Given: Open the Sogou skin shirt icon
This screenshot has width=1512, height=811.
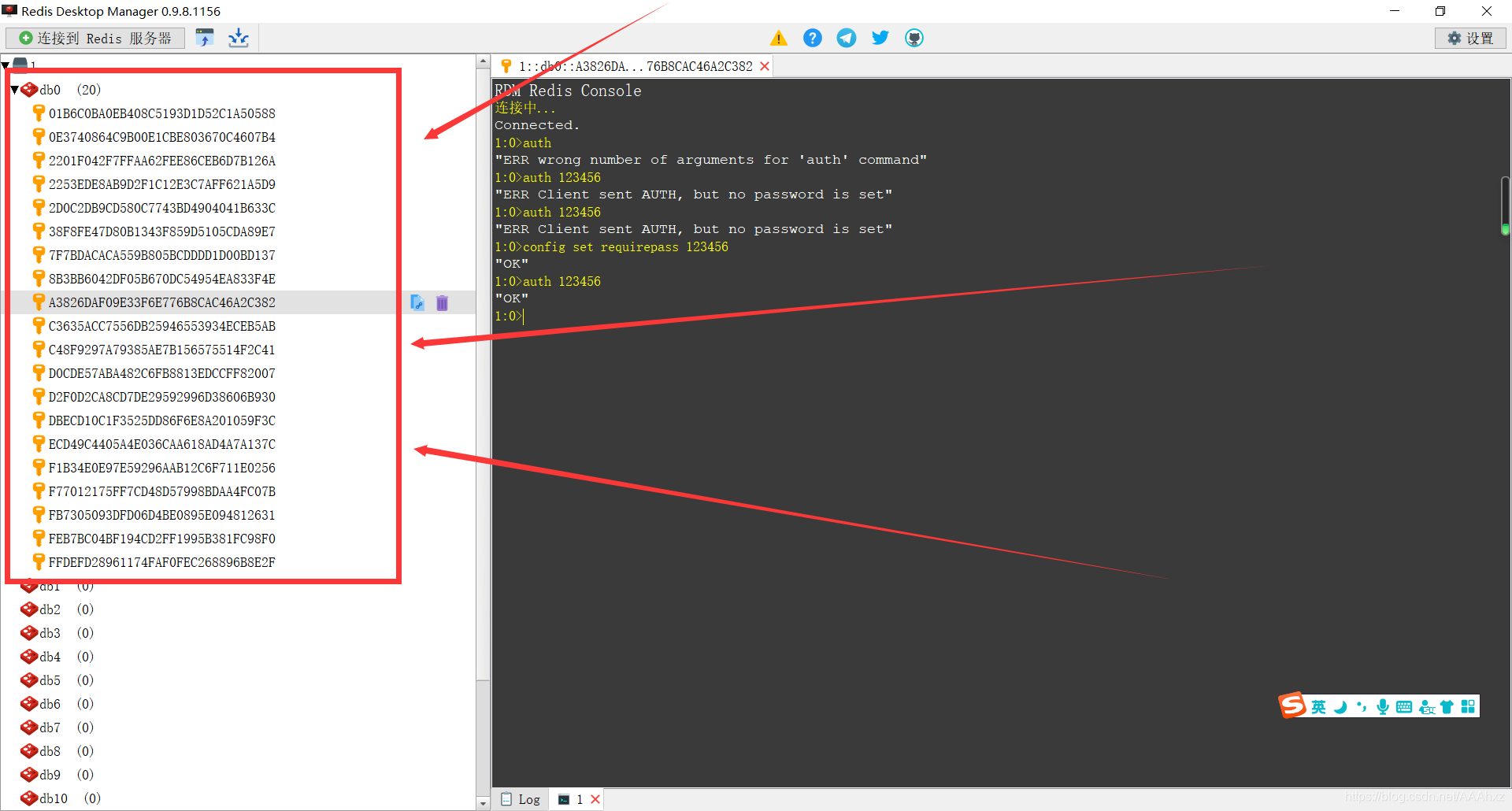Looking at the screenshot, I should 1447,707.
